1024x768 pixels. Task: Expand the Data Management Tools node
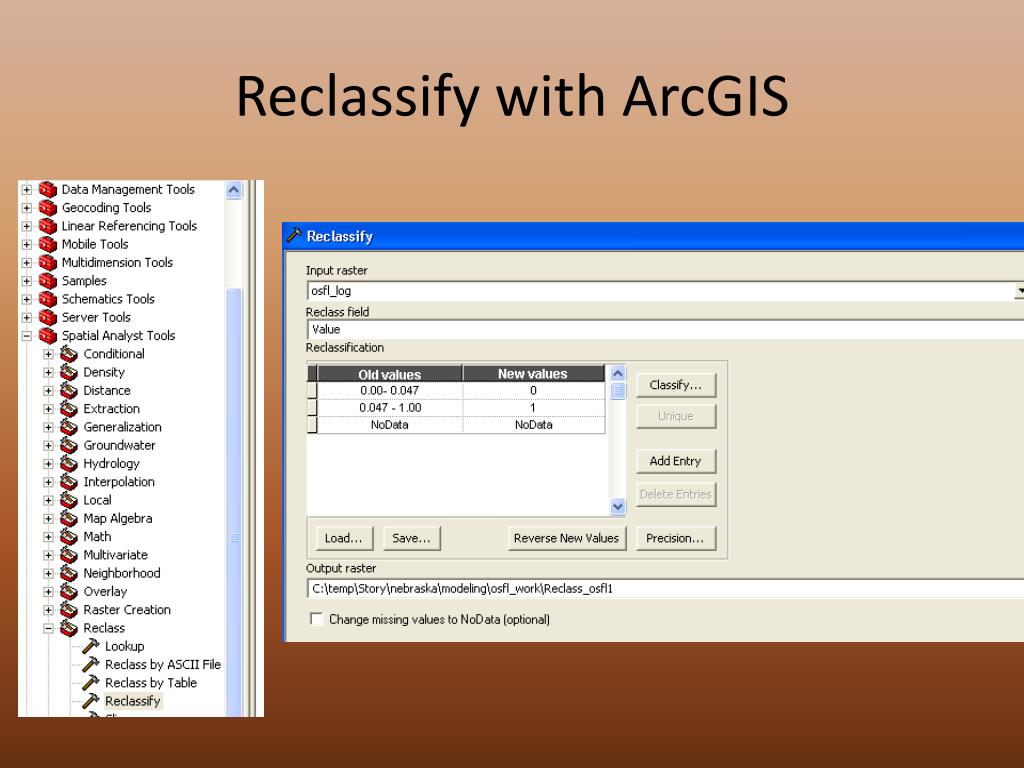(27, 190)
